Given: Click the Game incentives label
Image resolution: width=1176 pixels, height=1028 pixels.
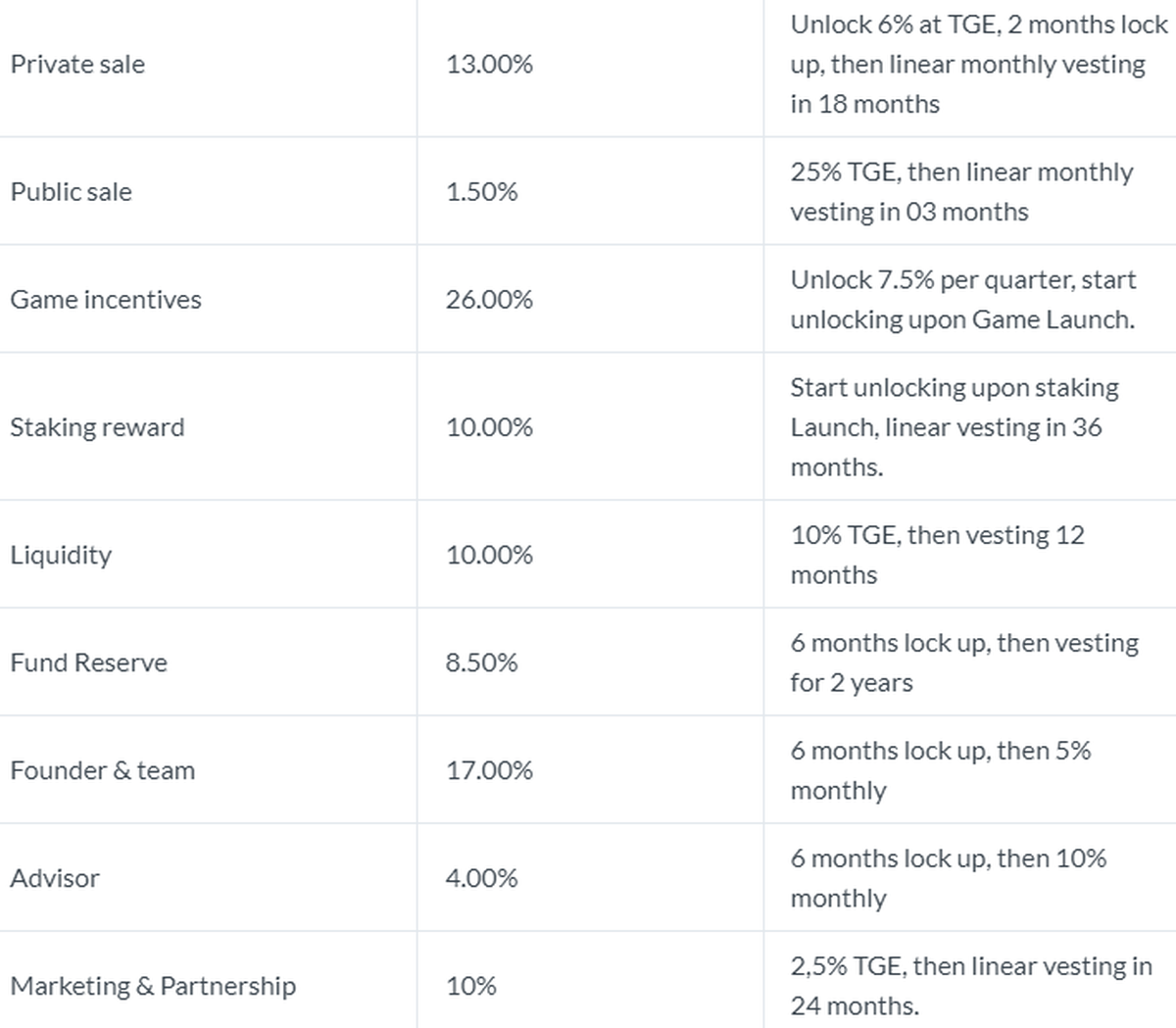Looking at the screenshot, I should coord(106,300).
